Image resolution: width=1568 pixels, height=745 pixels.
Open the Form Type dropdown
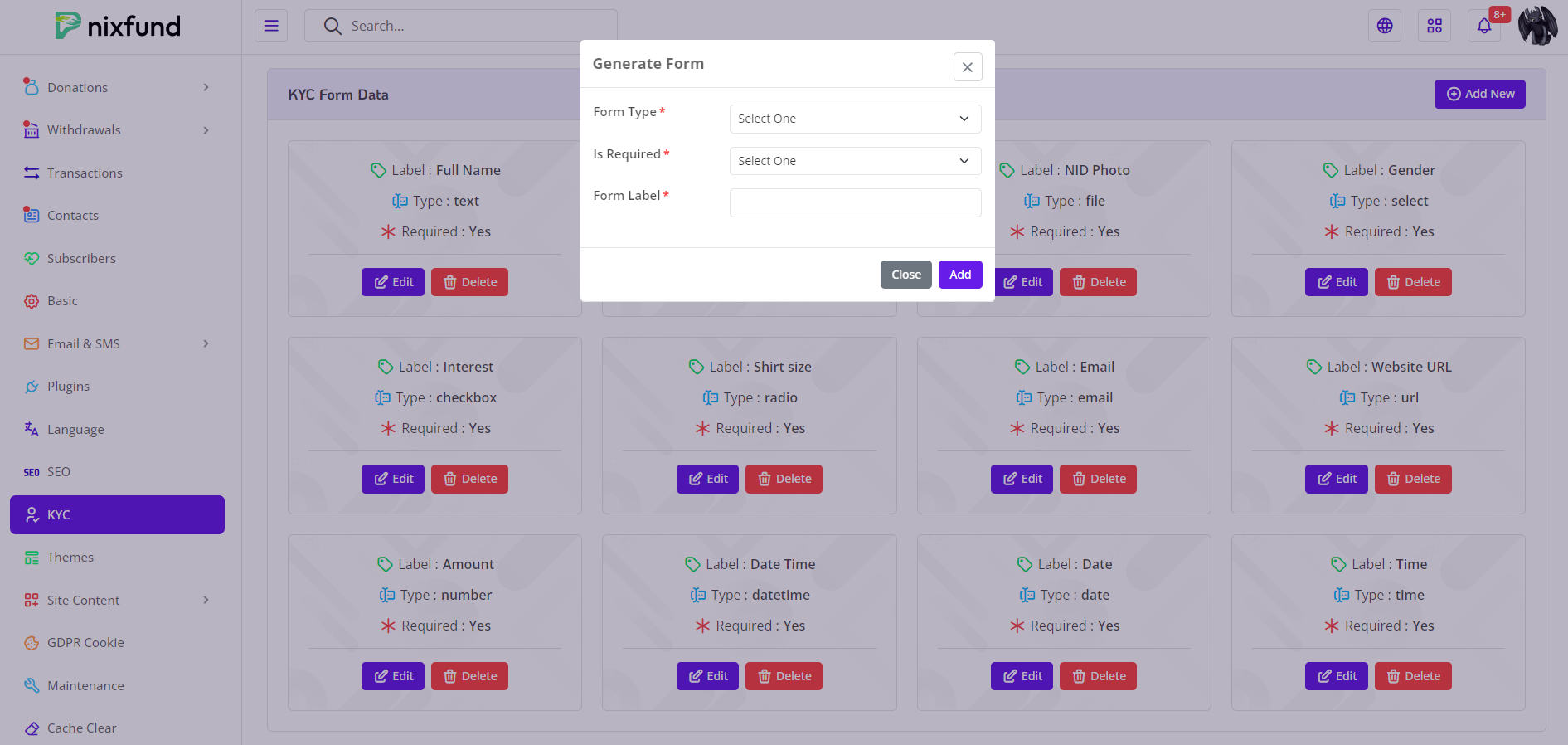(855, 119)
